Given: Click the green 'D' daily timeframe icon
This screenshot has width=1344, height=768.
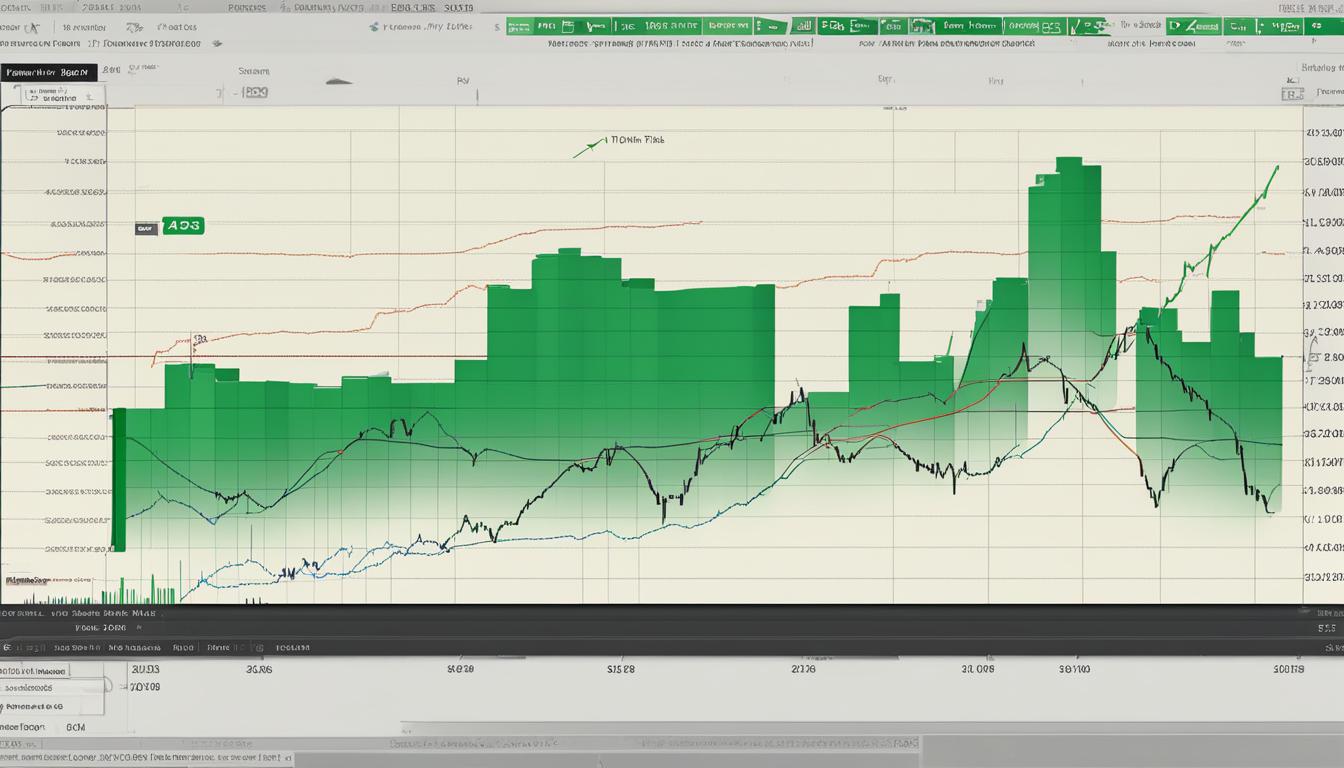Looking at the screenshot, I should (x=1174, y=25).
